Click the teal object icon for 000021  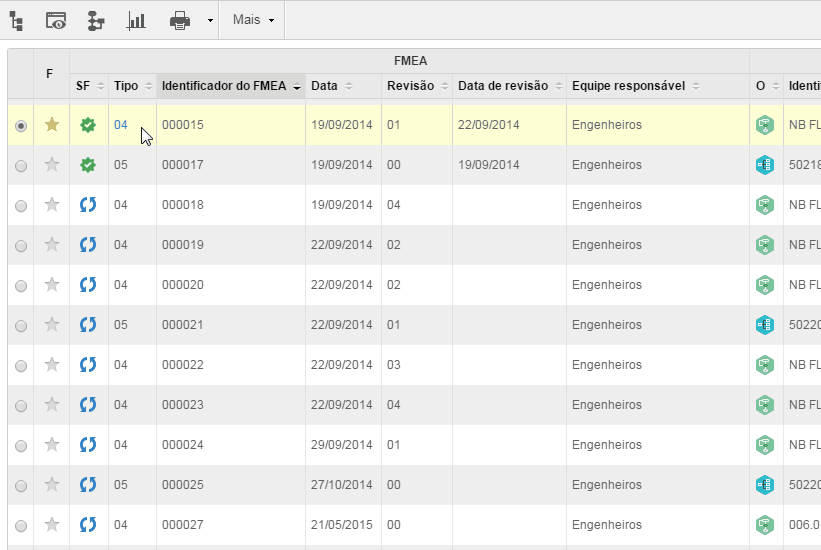[x=765, y=325]
